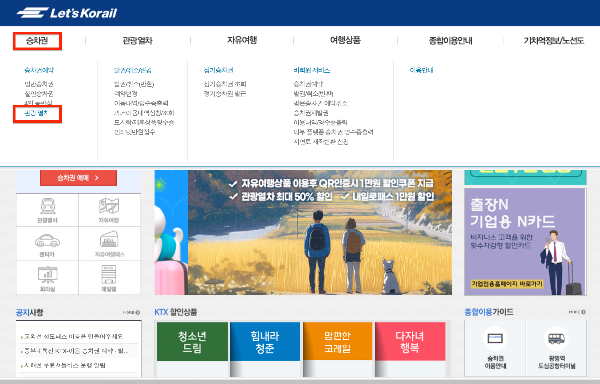The width and height of the screenshot is (600, 384).
Task: Select 예약변경 in the submenu
Action: (x=126, y=94)
